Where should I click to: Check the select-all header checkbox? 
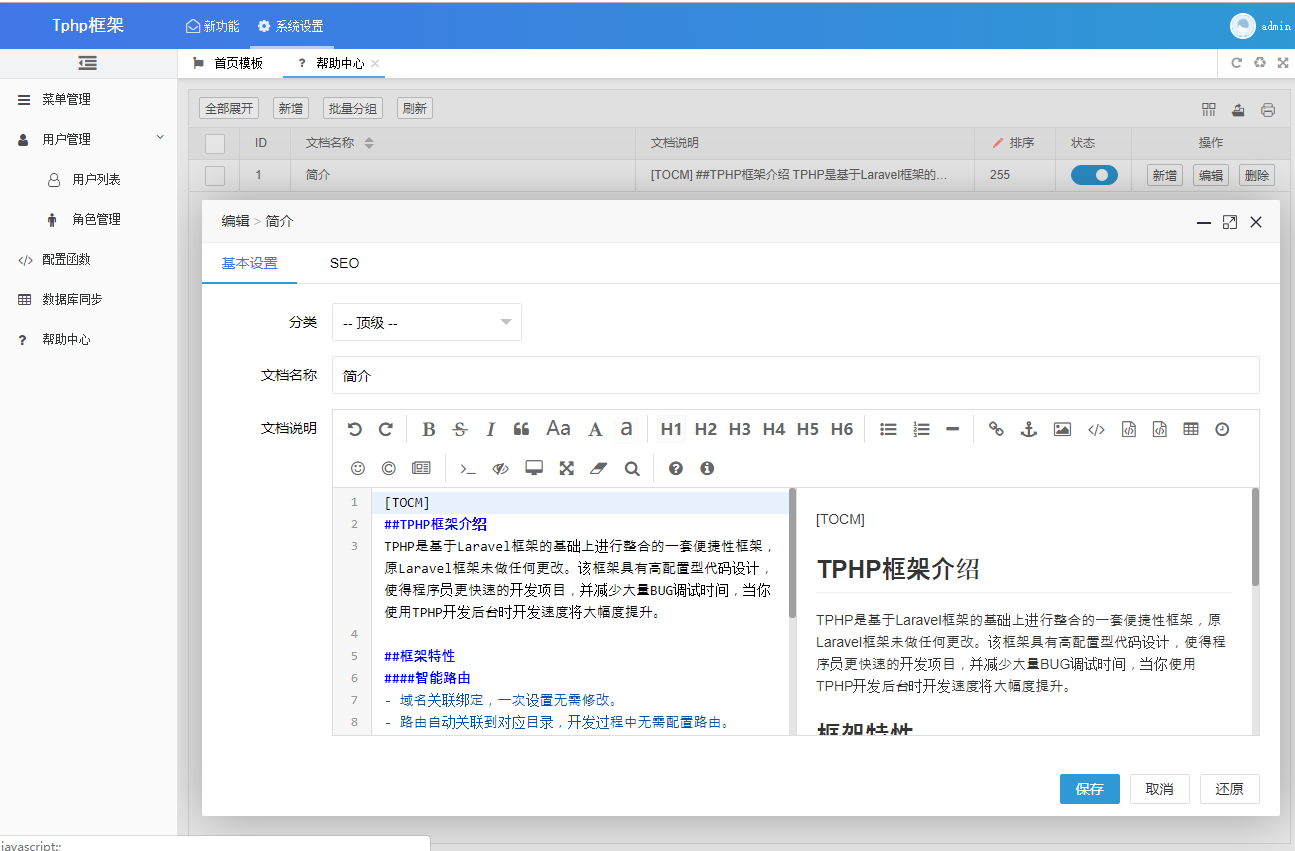[x=215, y=143]
